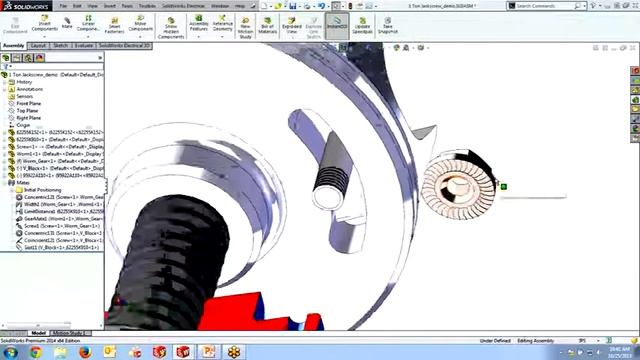The height and width of the screenshot is (360, 640).
Task: Open the PropertyManager tab icon
Action: 17,58
